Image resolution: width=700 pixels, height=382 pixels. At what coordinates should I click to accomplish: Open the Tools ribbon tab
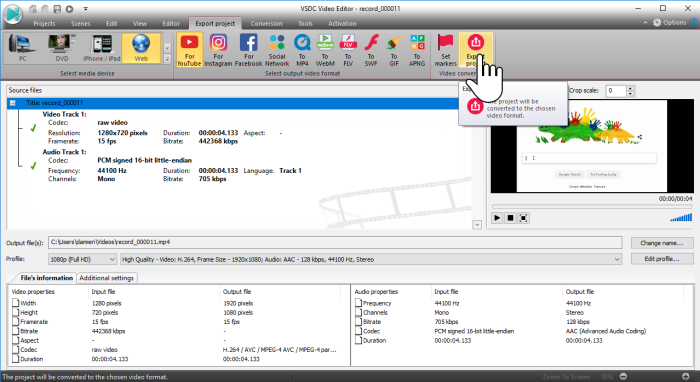pos(305,23)
